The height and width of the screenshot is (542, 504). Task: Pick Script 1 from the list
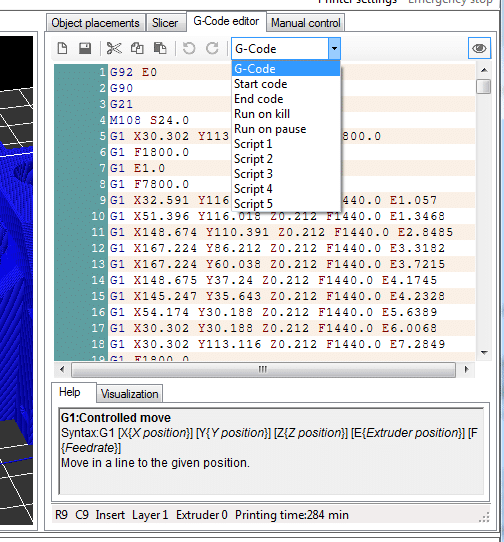tap(286, 144)
